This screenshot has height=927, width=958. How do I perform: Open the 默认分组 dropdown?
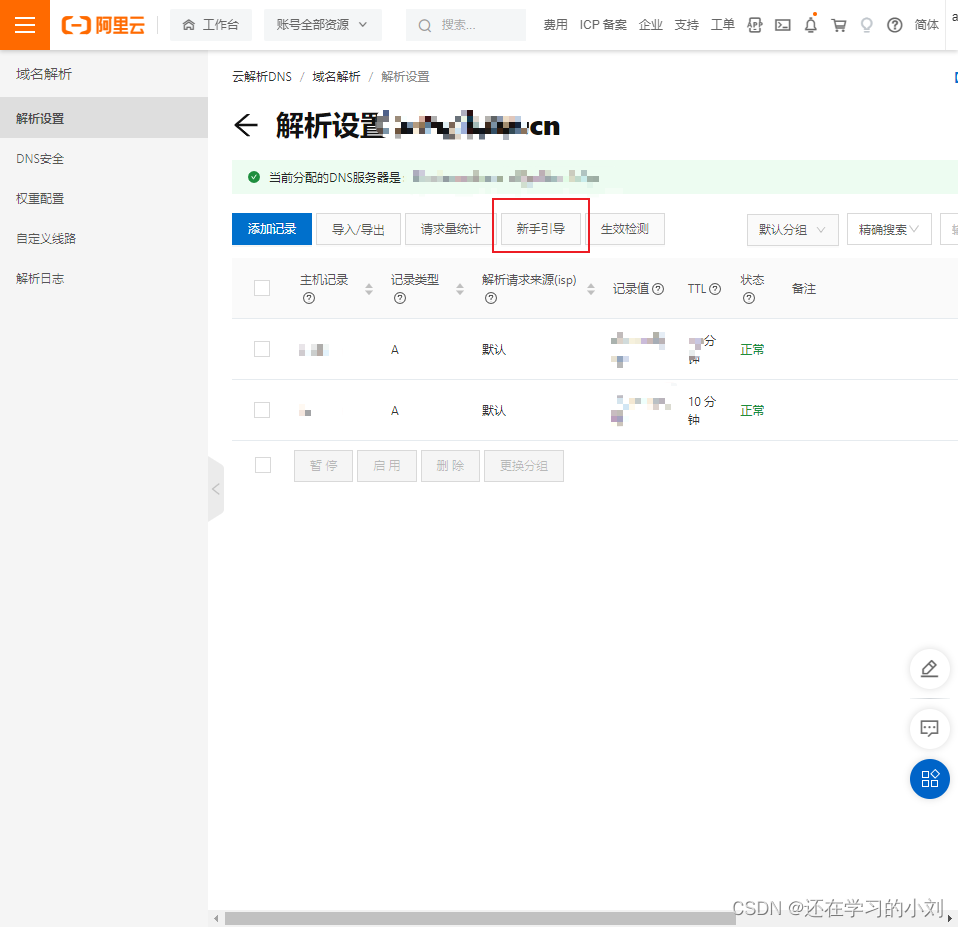[x=792, y=230]
